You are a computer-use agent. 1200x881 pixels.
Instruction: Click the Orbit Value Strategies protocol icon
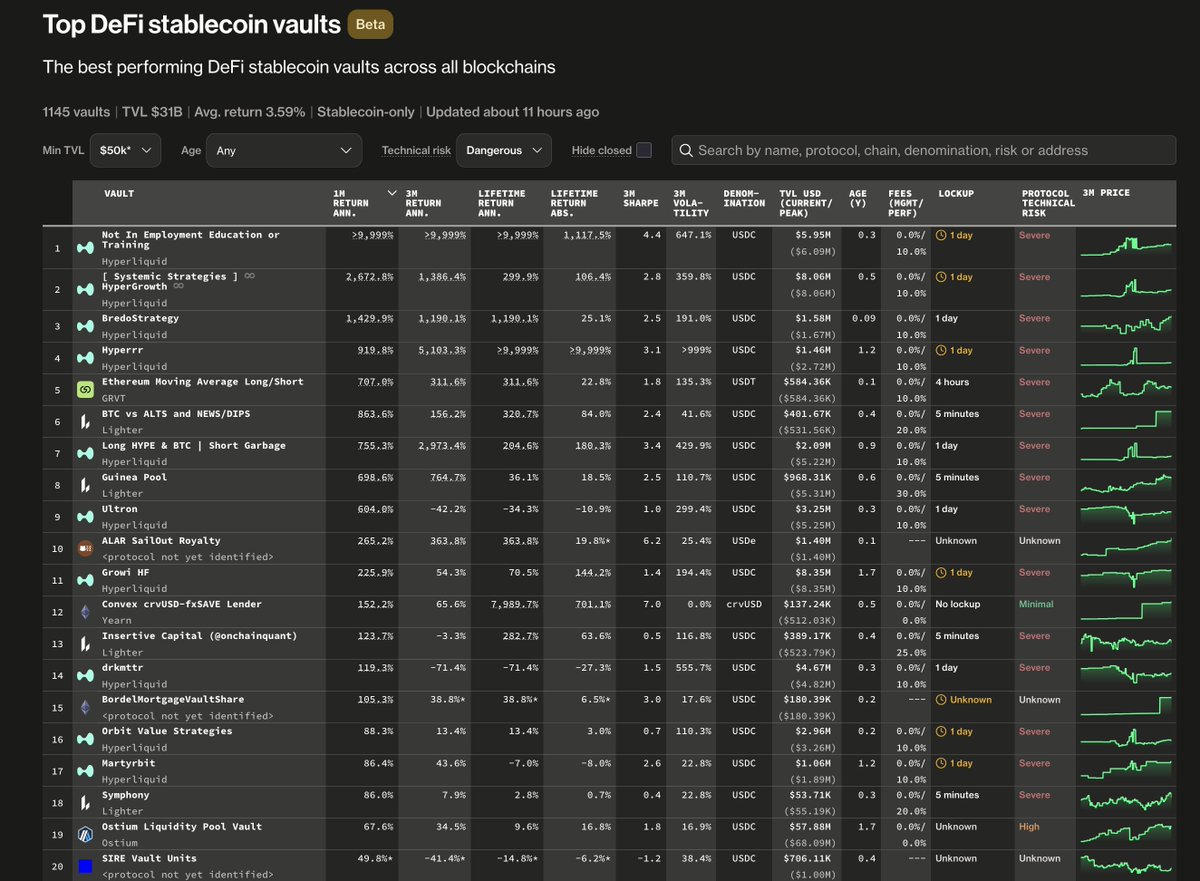point(86,739)
